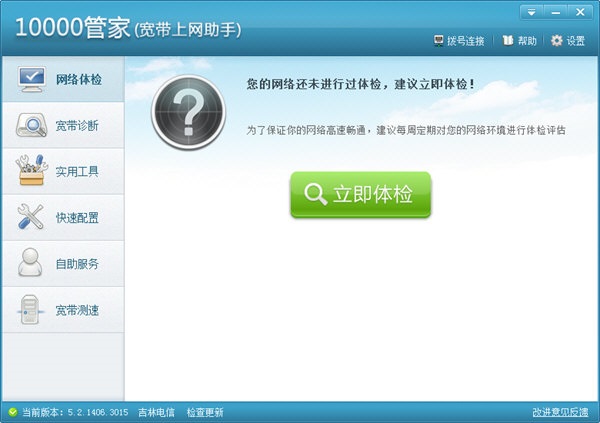Click the 快速配置 wrench icon
The height and width of the screenshot is (423, 600).
click(x=31, y=217)
